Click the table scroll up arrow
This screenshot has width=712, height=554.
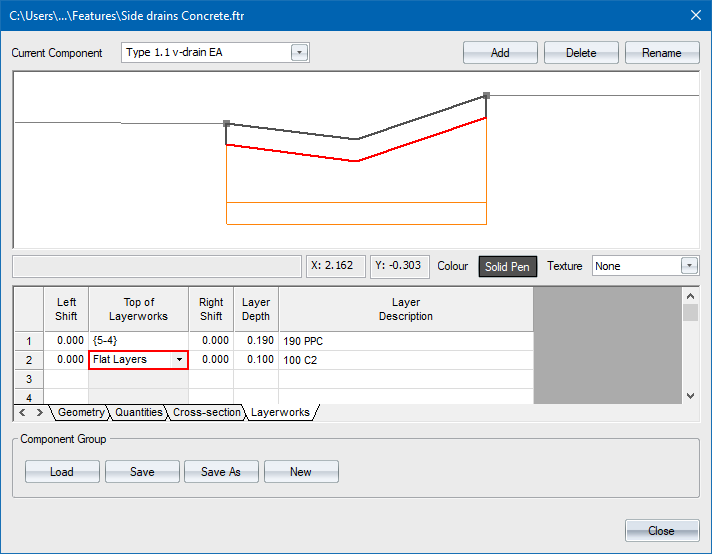689,296
